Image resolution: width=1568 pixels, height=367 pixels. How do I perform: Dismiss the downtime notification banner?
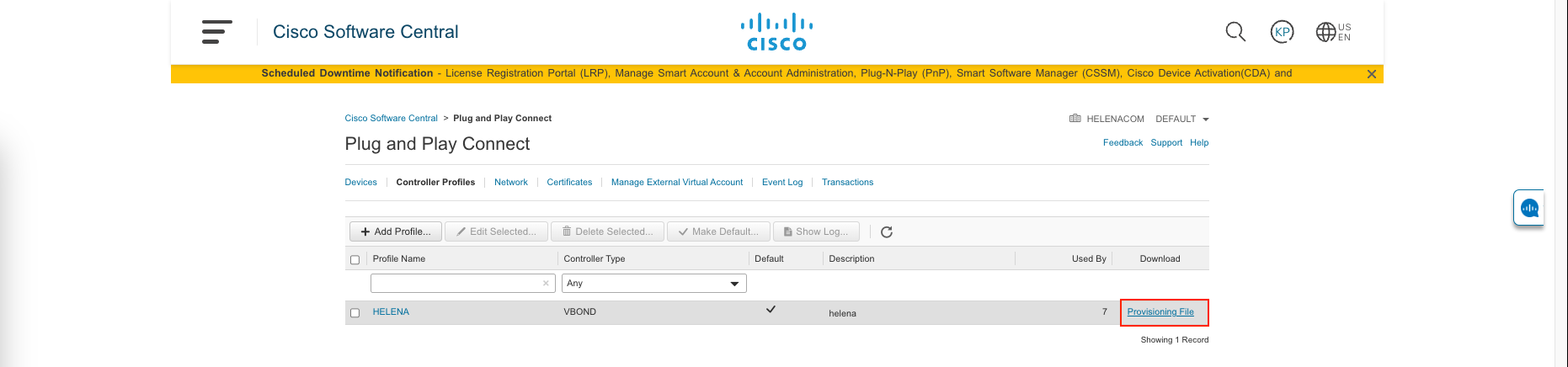tap(1371, 74)
